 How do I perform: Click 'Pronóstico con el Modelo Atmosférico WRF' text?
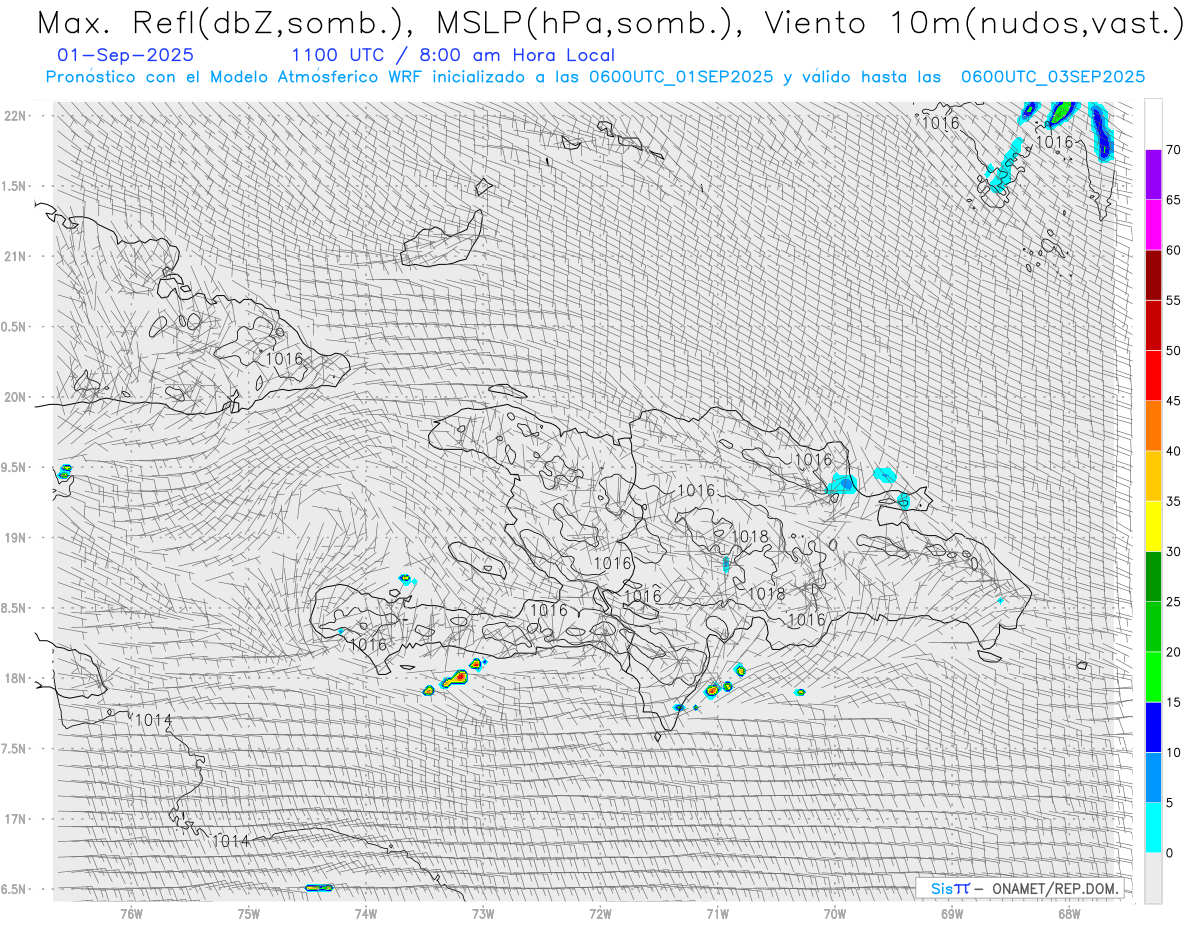[x=236, y=77]
